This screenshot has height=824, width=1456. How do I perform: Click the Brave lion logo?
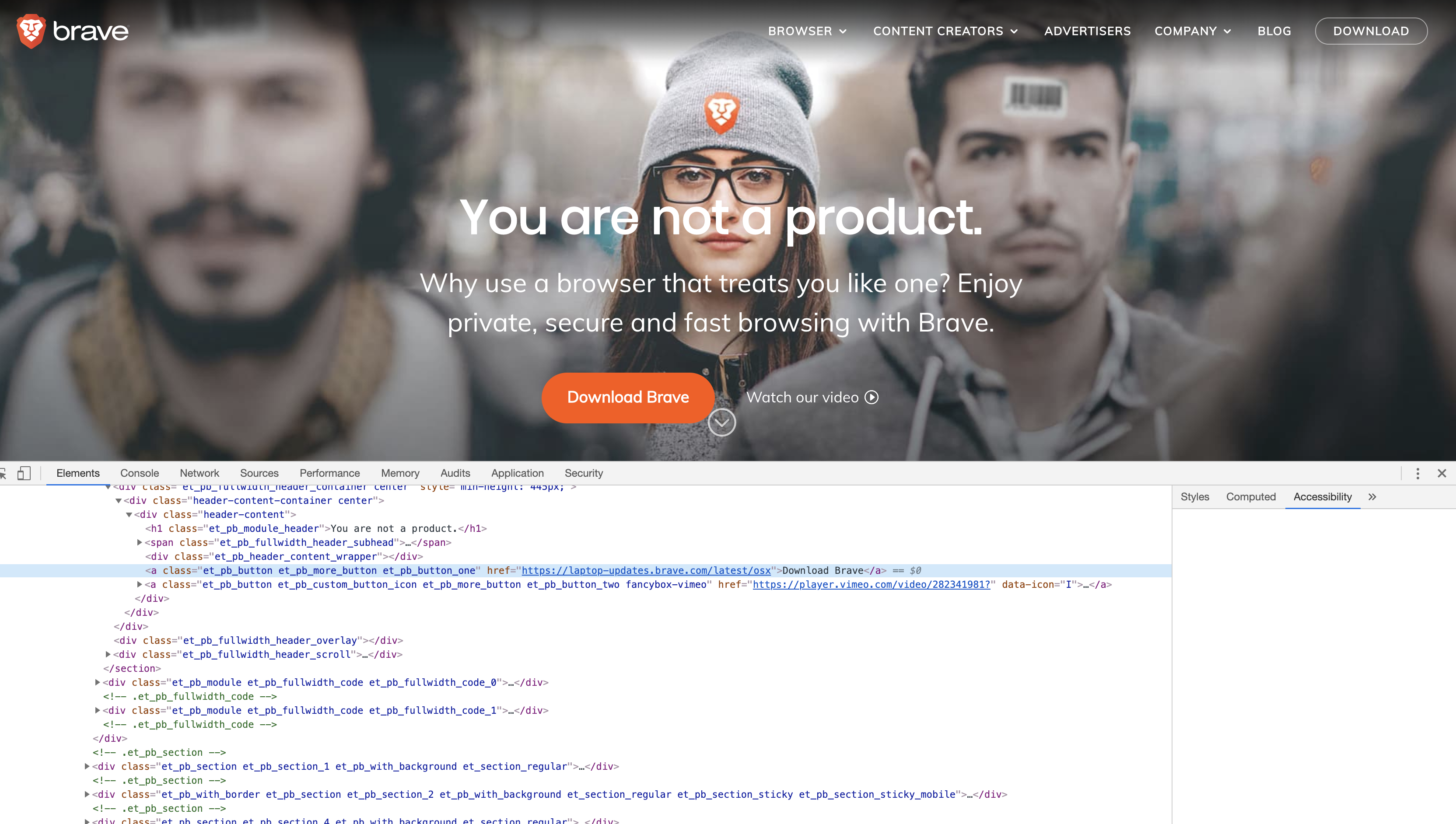coord(31,31)
